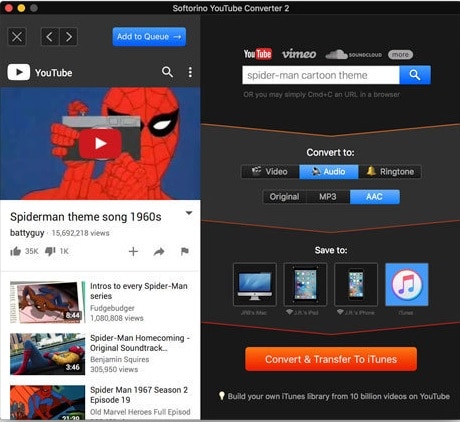The height and width of the screenshot is (422, 460).
Task: Go forward with the right arrow button
Action: [x=69, y=37]
